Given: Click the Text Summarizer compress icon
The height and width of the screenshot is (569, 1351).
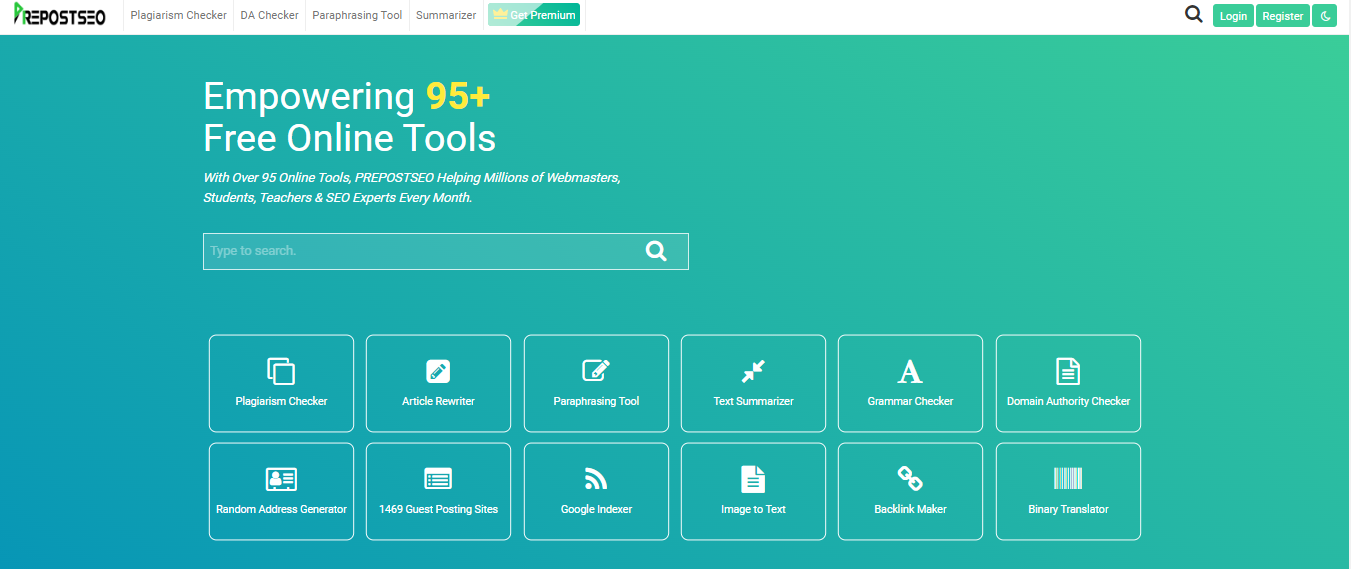Looking at the screenshot, I should (x=753, y=371).
